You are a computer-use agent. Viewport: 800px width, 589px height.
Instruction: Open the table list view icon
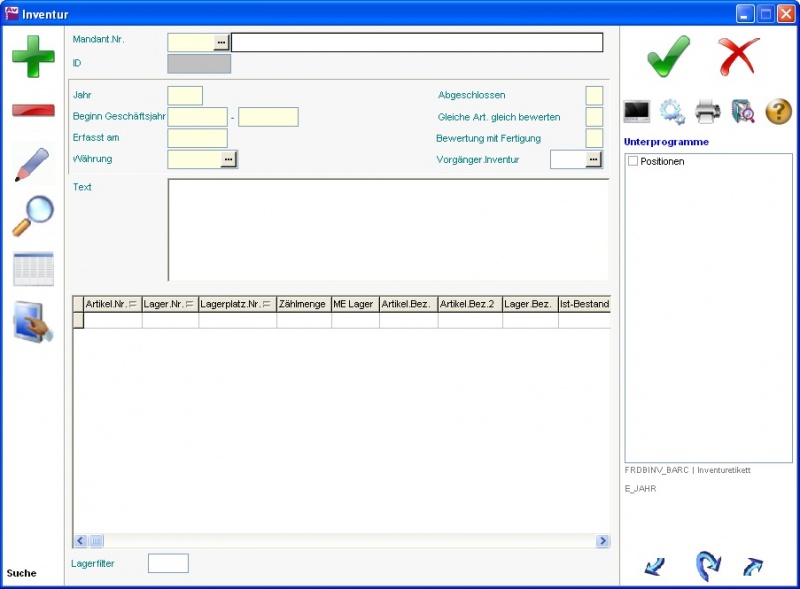[x=33, y=269]
